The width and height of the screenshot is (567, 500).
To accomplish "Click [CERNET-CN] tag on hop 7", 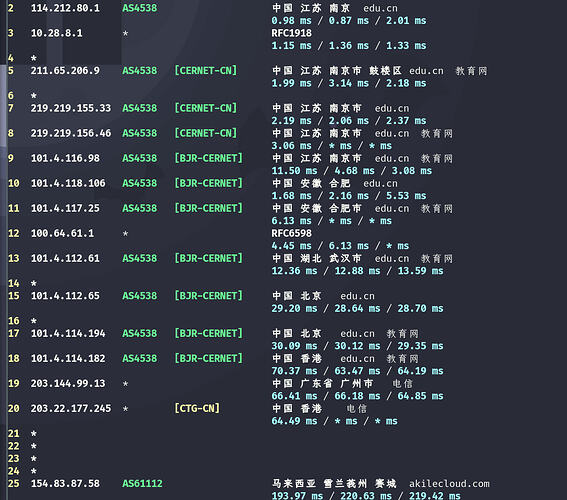I will click(x=206, y=108).
